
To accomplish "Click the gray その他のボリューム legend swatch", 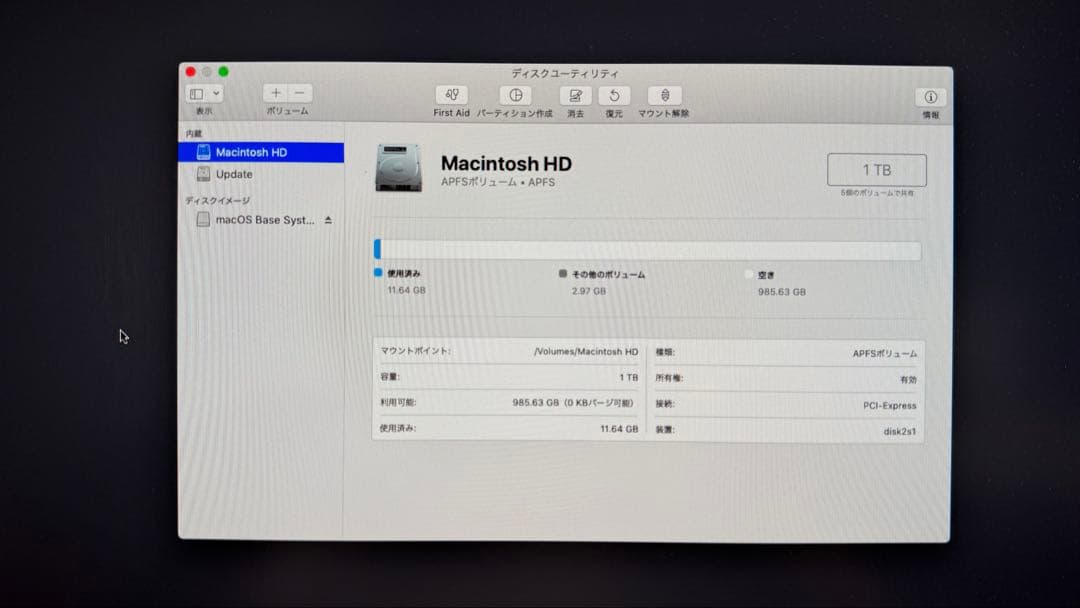I will (562, 273).
